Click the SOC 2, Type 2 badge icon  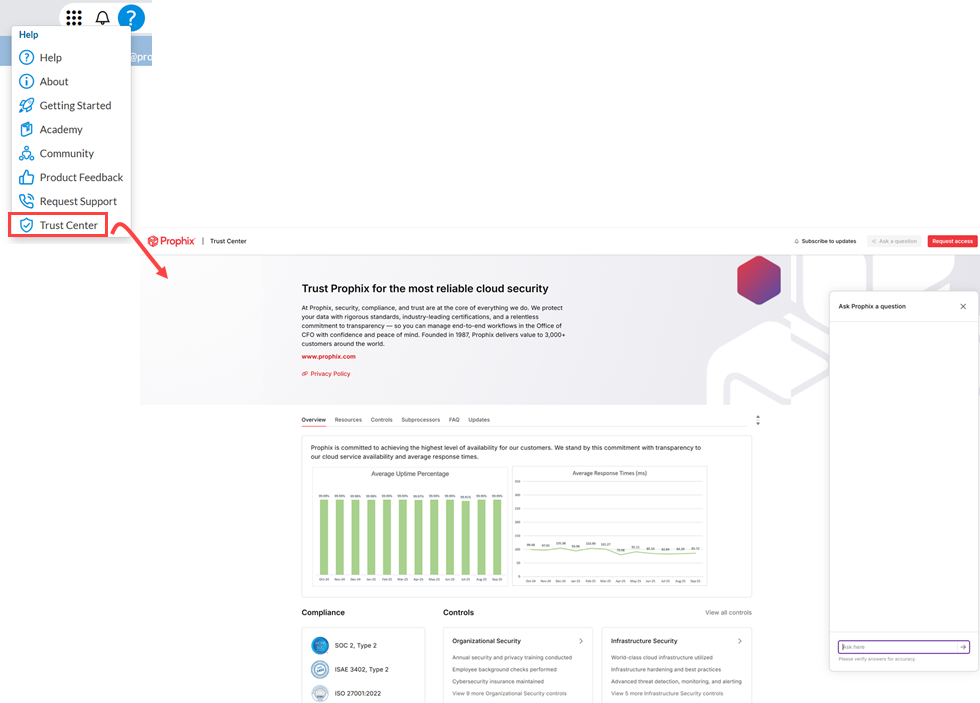(x=320, y=645)
